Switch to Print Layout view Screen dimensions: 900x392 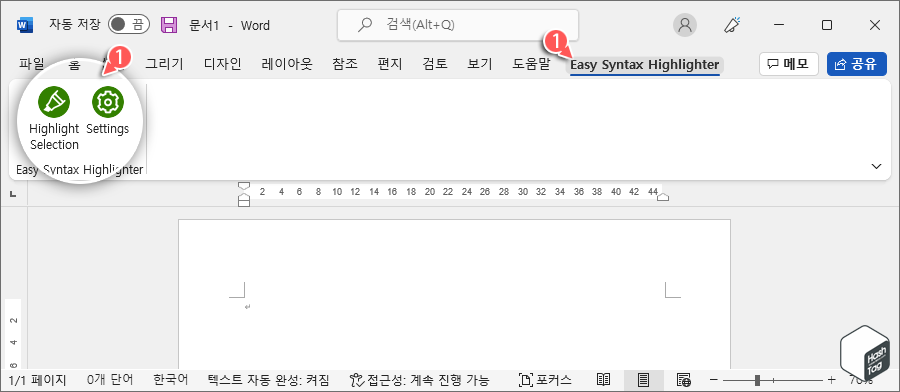tap(643, 379)
